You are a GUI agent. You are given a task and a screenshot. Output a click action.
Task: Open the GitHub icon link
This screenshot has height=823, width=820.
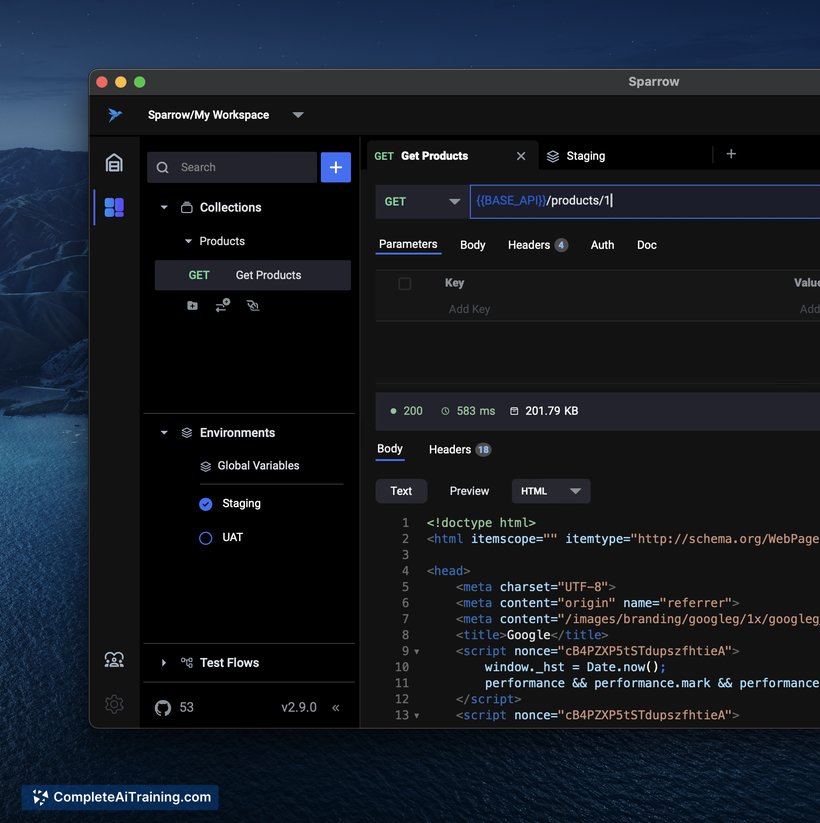pyautogui.click(x=163, y=708)
